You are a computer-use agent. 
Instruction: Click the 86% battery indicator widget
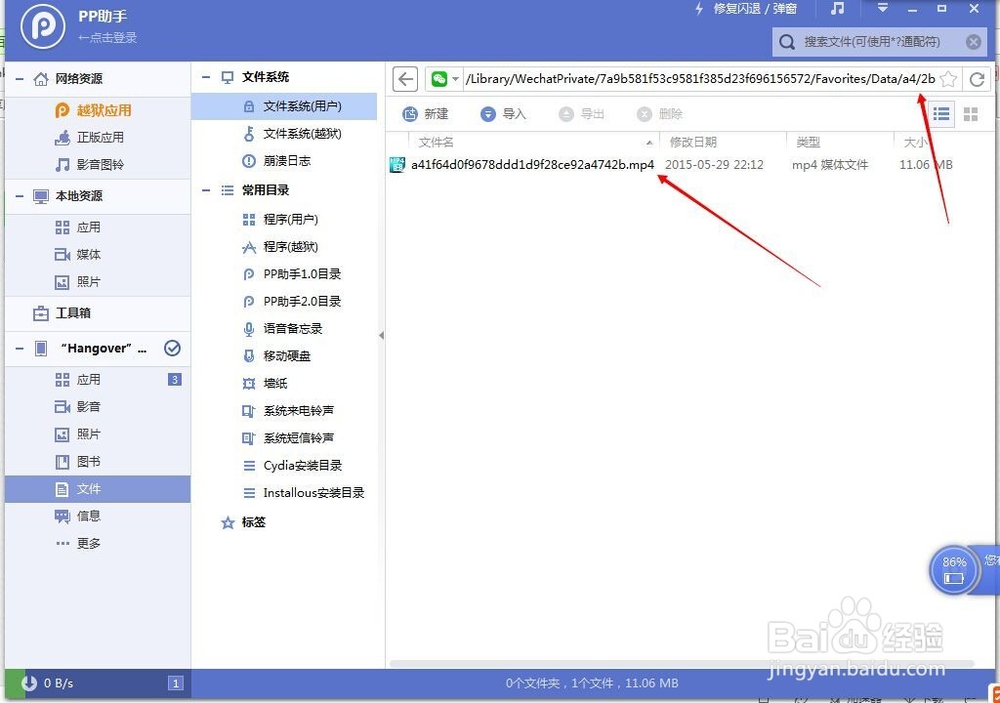pyautogui.click(x=953, y=569)
